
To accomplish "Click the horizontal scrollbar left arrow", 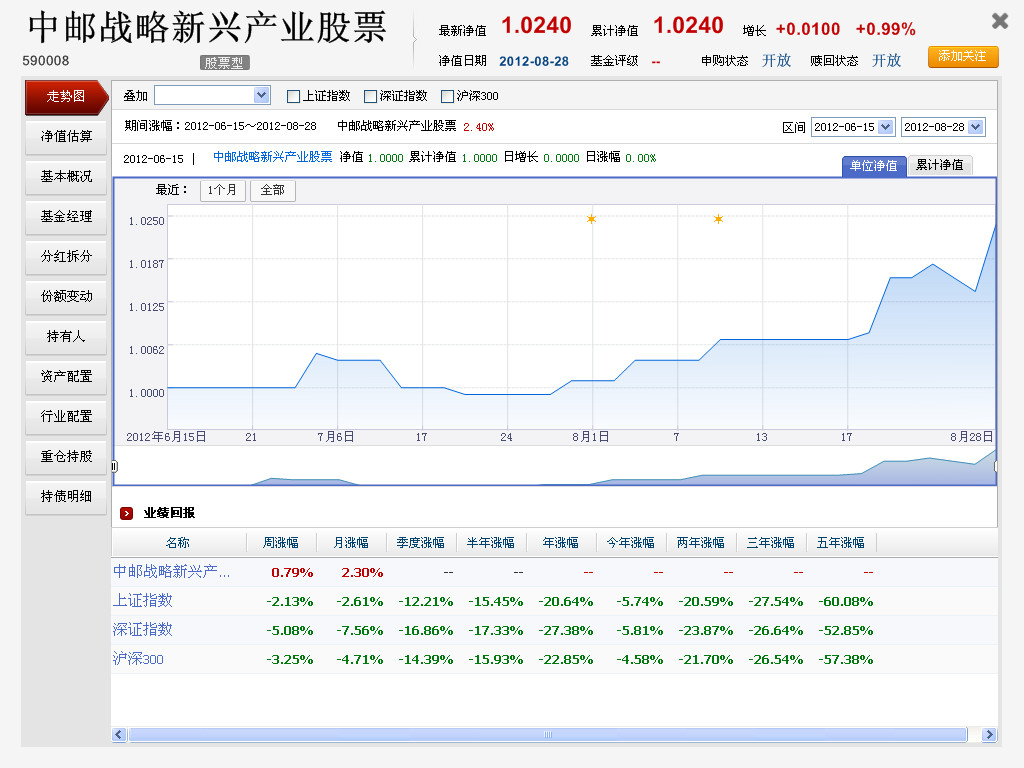I will point(119,735).
